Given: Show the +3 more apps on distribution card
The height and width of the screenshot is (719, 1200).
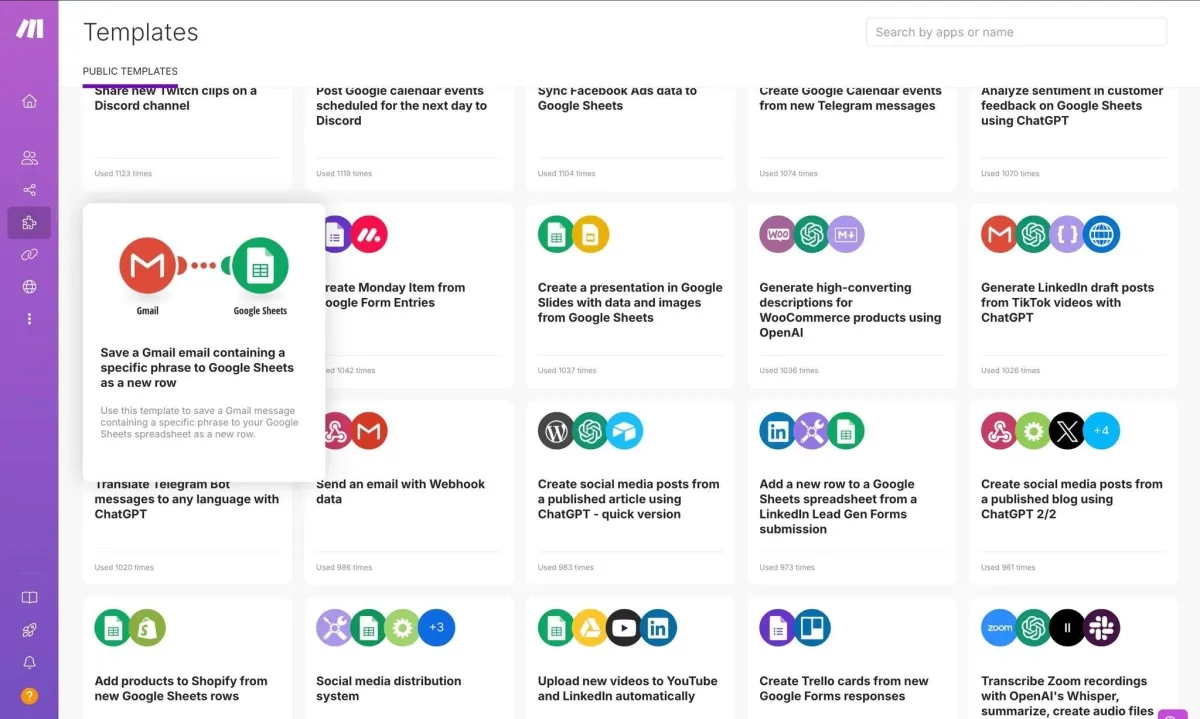Looking at the screenshot, I should [437, 628].
